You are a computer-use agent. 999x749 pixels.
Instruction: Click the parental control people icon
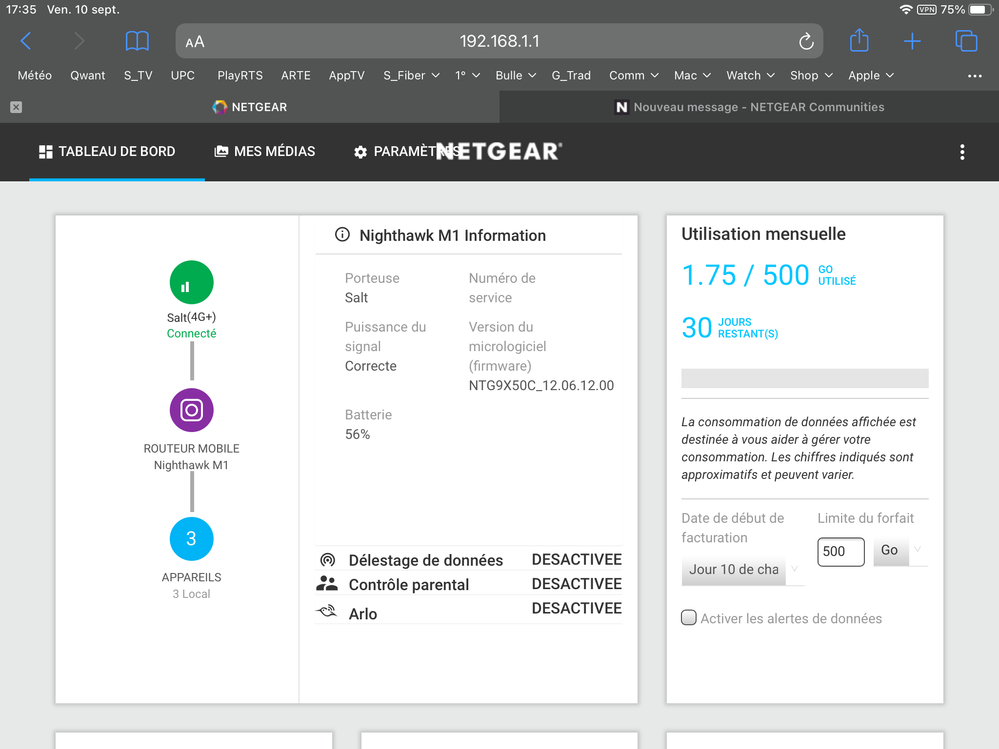(327, 583)
